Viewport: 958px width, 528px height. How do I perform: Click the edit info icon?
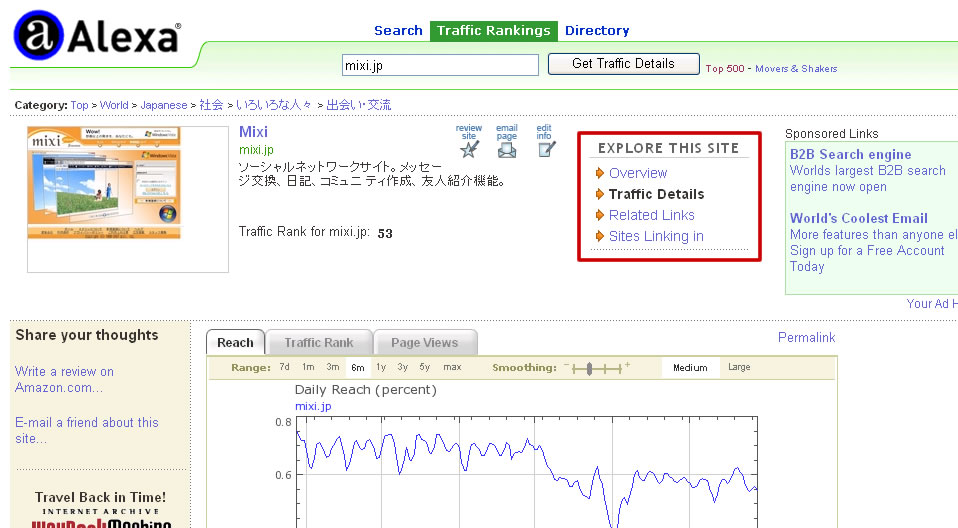click(x=545, y=149)
